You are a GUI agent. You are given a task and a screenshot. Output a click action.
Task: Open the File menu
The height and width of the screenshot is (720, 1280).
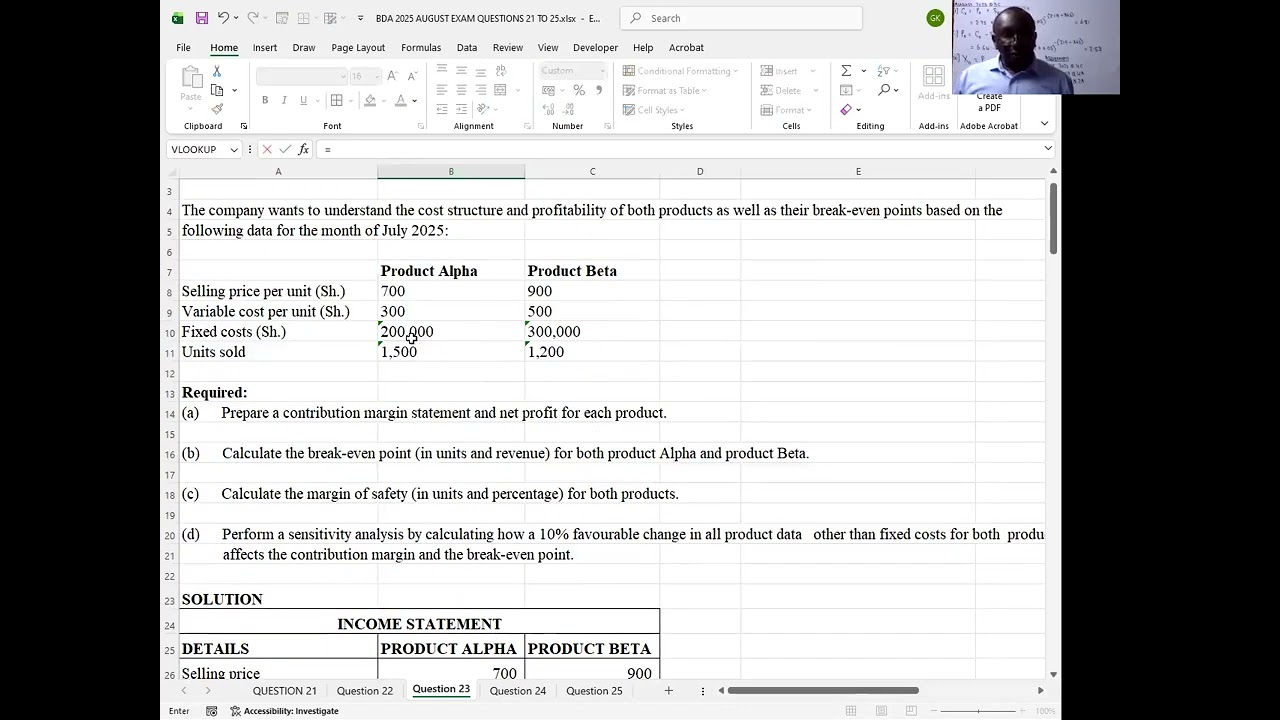pos(183,47)
